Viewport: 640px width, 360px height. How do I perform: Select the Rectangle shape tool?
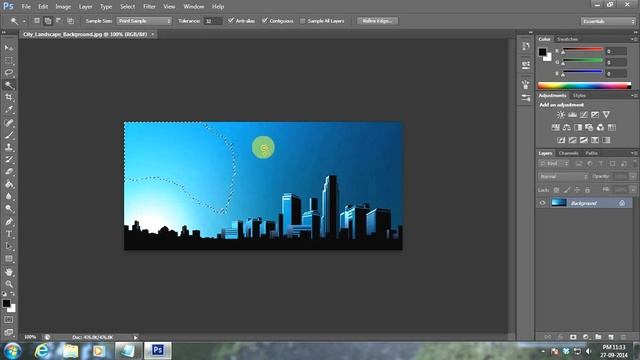(x=9, y=259)
